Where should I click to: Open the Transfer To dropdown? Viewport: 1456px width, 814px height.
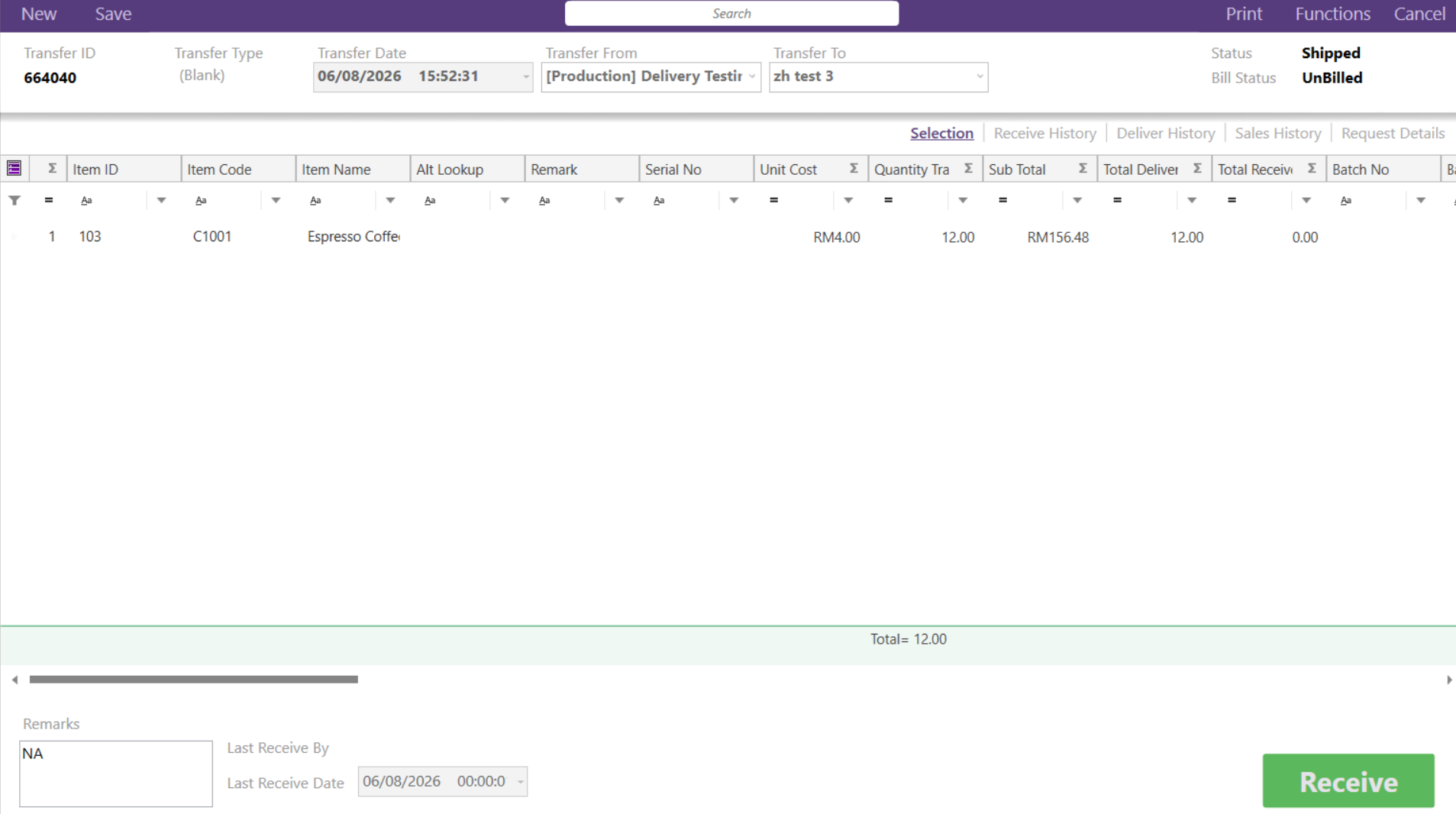point(980,76)
